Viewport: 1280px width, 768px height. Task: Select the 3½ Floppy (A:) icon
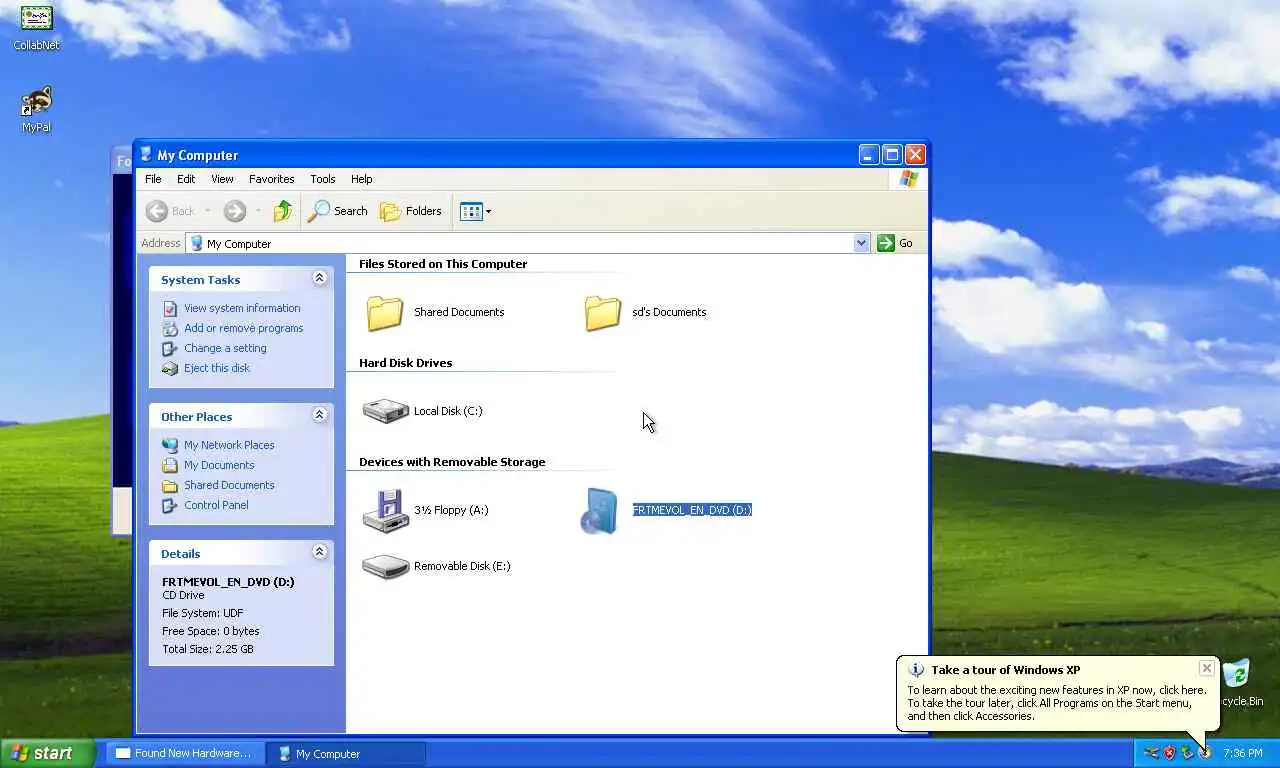(385, 510)
